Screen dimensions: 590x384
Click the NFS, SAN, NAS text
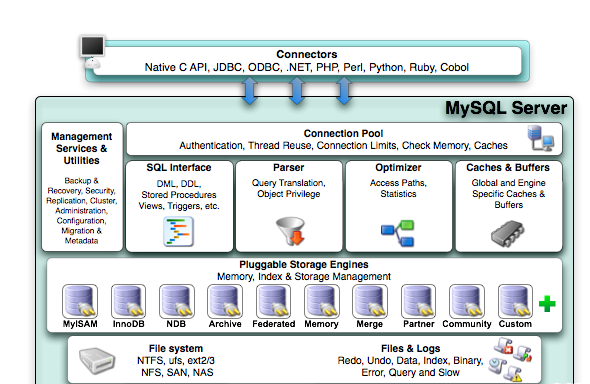point(177,373)
